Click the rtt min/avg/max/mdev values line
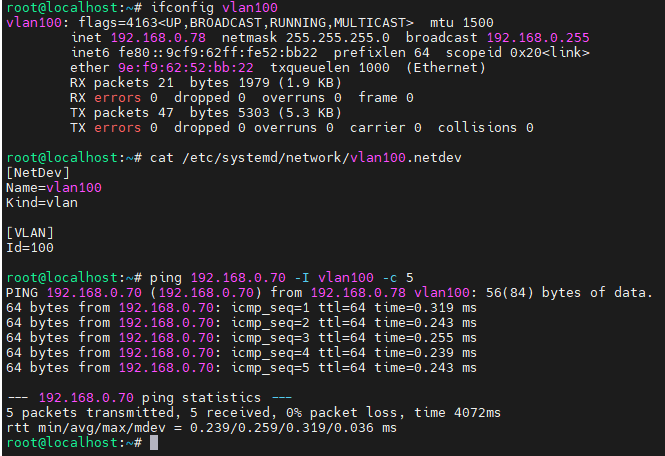 [x=201, y=428]
